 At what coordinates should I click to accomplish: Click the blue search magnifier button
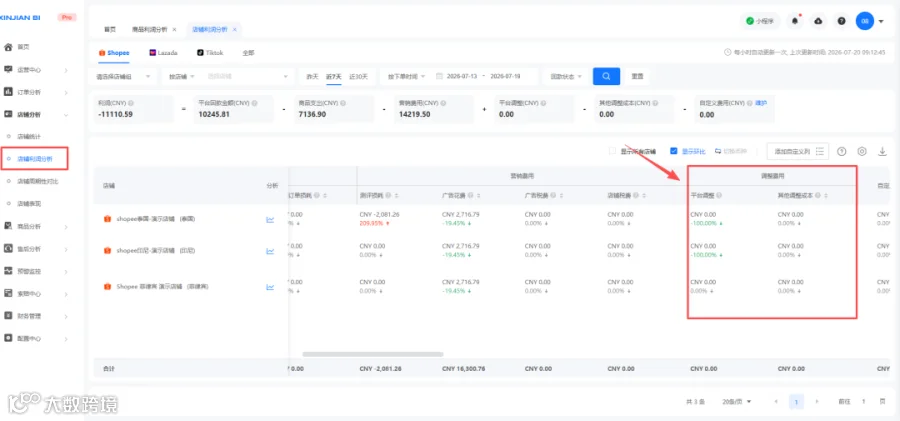tap(606, 76)
